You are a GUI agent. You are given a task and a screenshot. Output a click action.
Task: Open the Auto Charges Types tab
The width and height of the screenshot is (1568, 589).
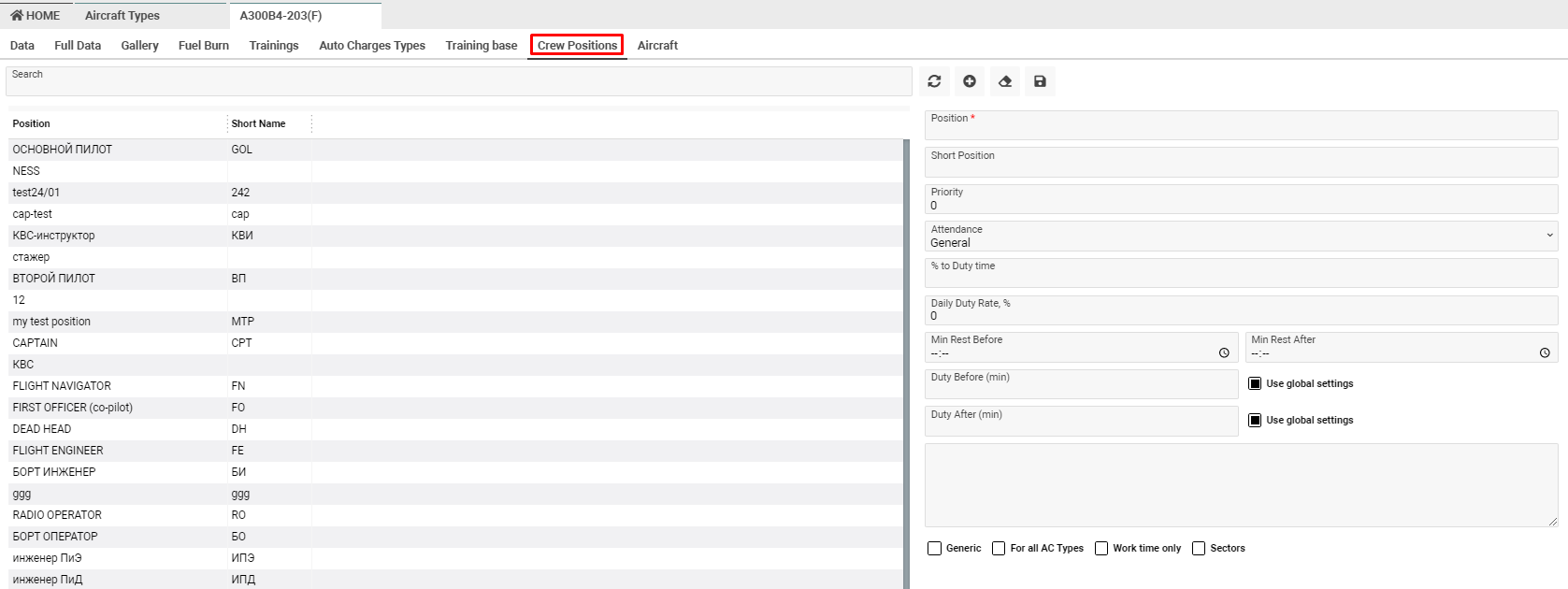(x=371, y=46)
